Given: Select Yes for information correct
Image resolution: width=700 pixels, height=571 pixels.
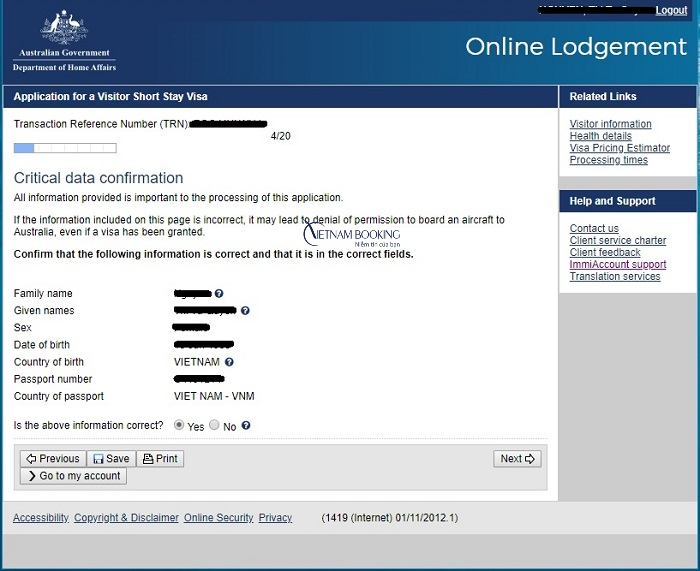Looking at the screenshot, I should coord(179,425).
